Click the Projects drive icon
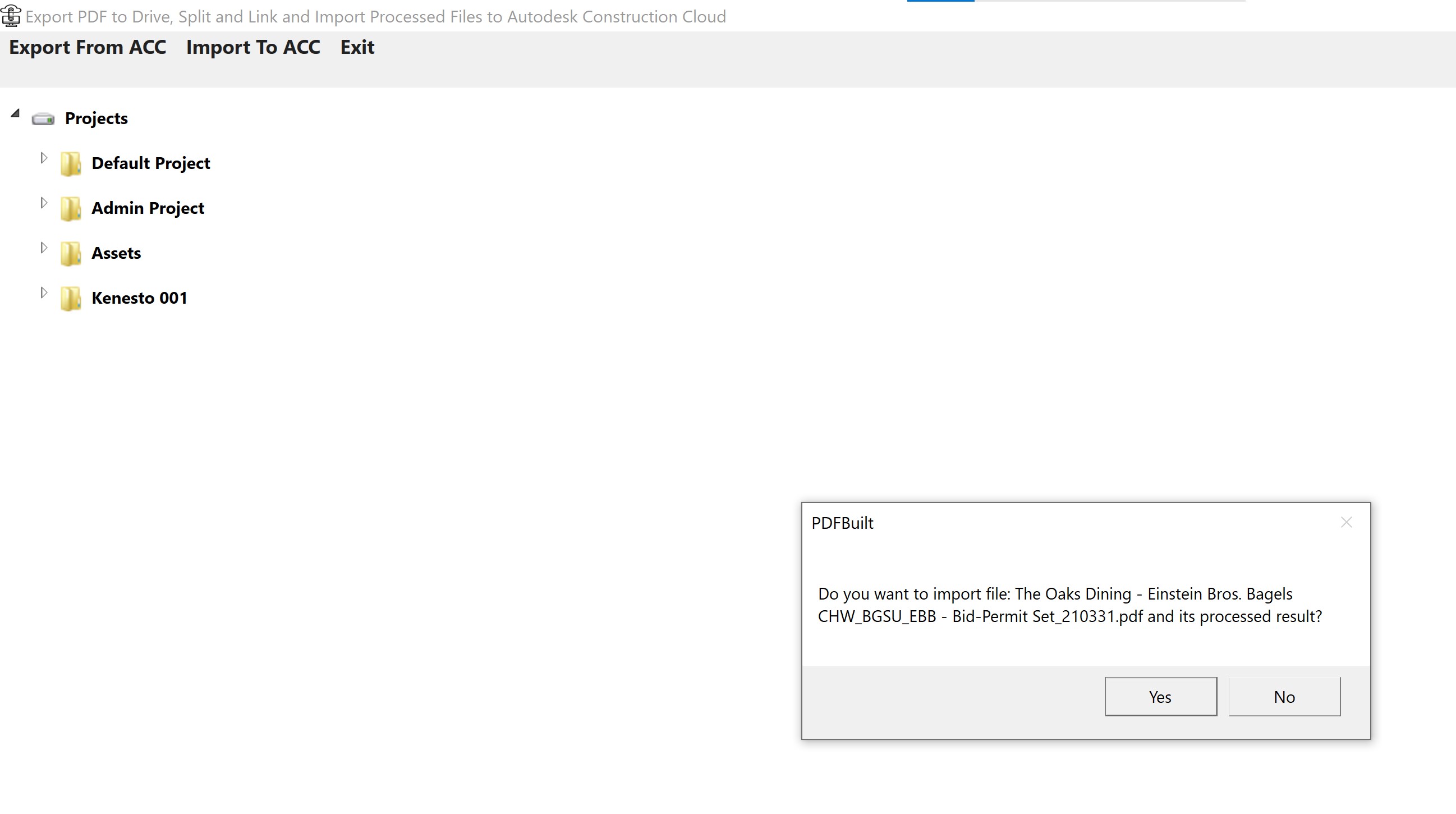 43,119
